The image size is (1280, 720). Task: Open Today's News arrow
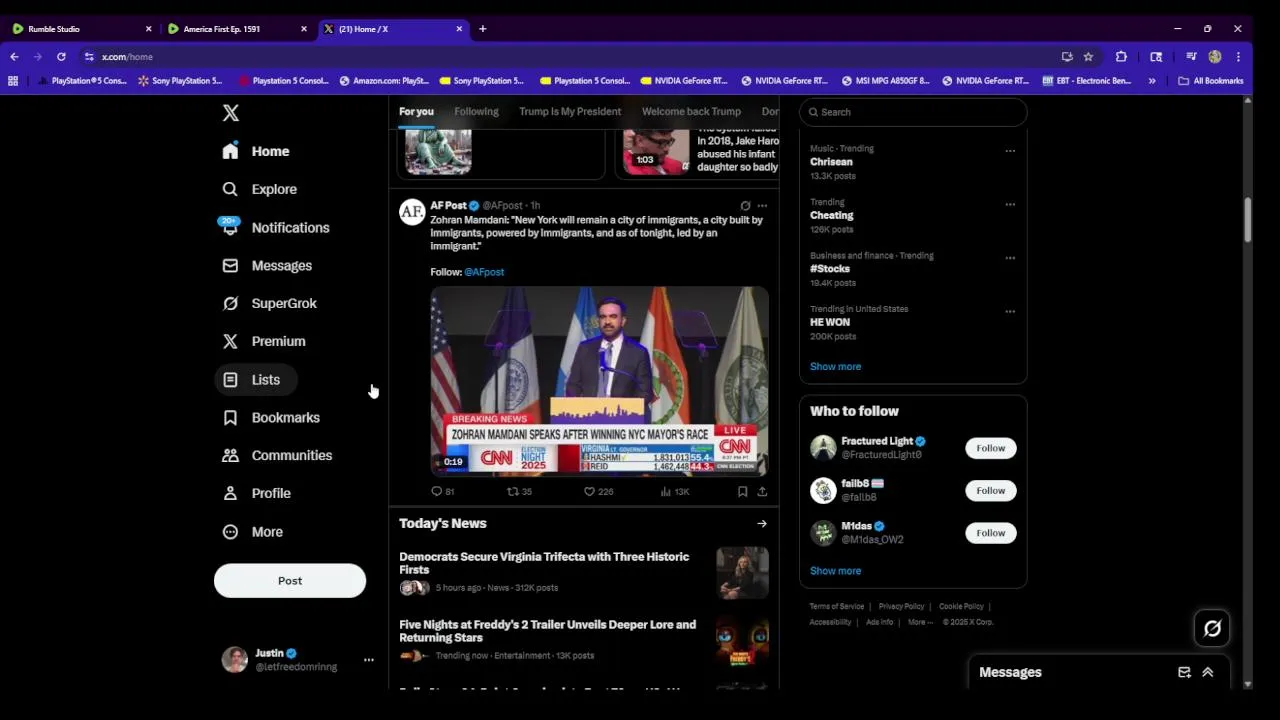[x=762, y=523]
